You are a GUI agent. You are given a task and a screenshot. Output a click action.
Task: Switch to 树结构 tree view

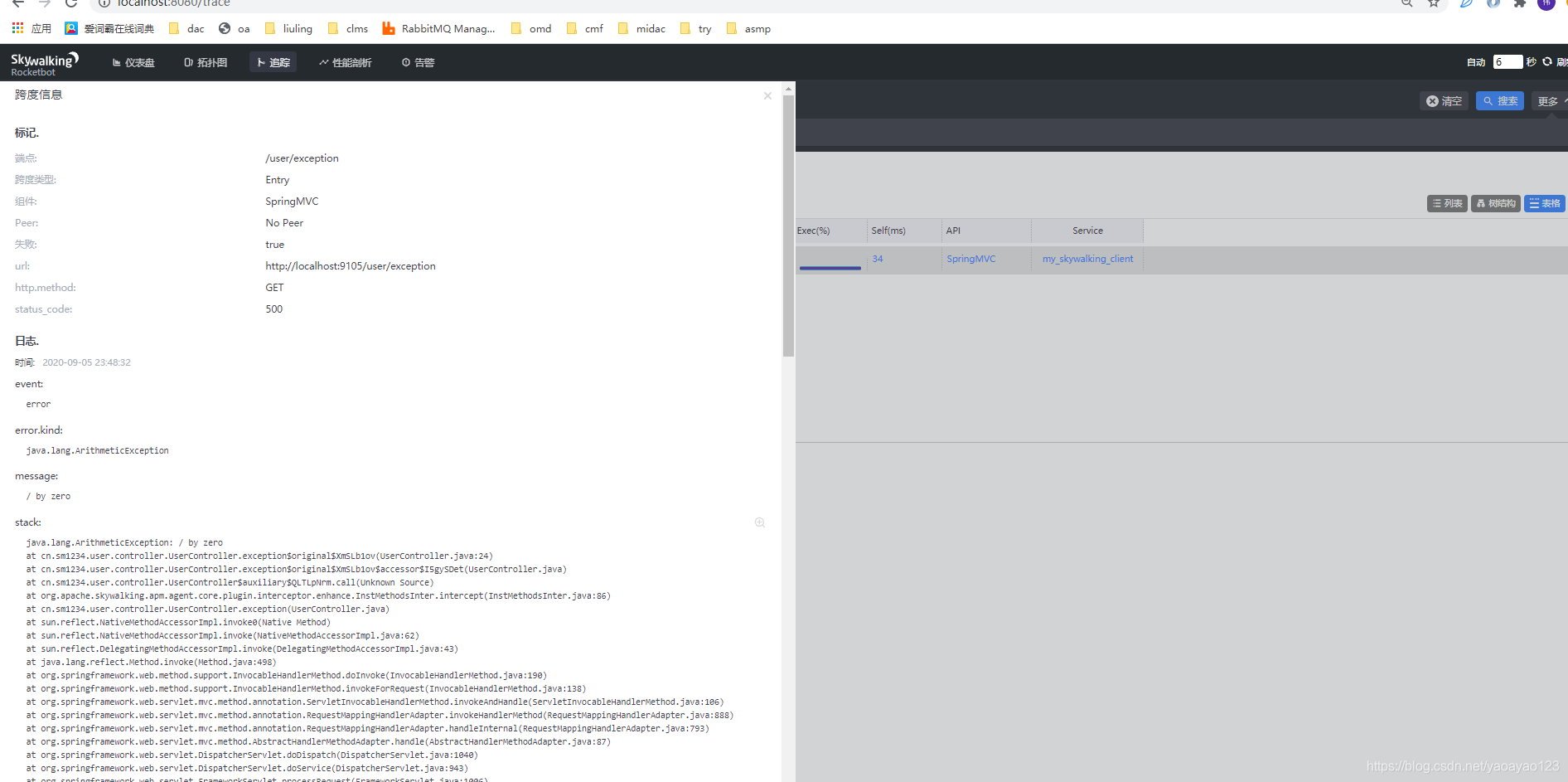point(1496,203)
